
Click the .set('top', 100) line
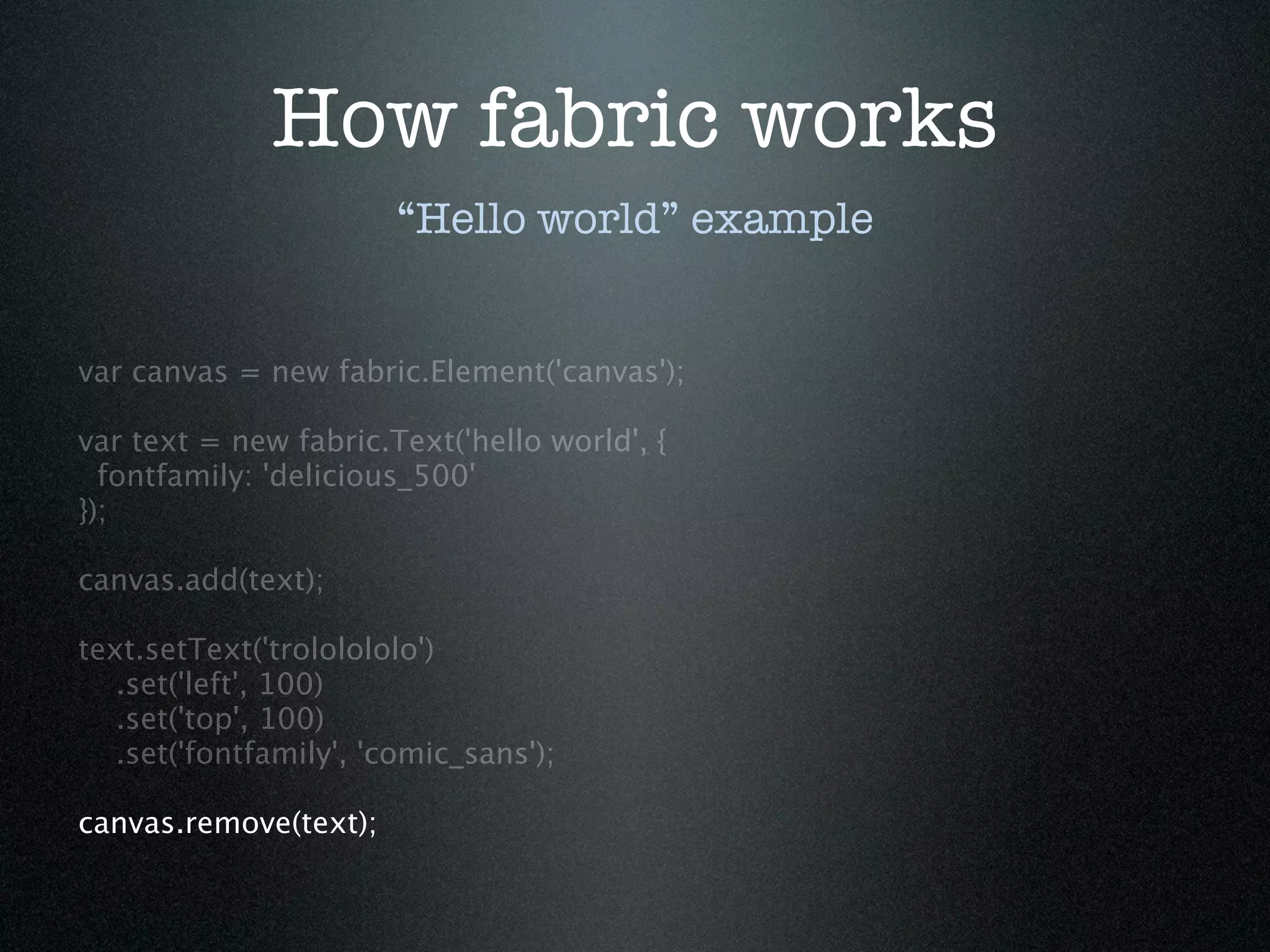[220, 719]
